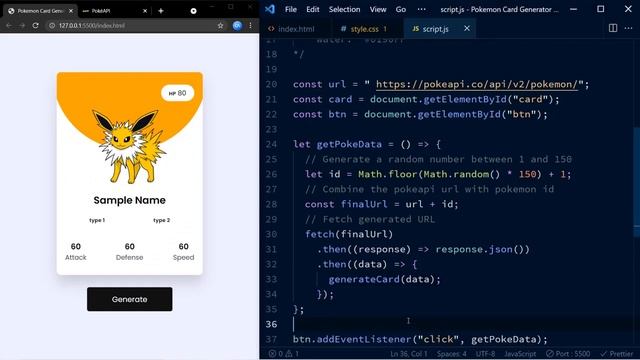Switch to the style.css editor tab
Viewport: 640px width, 360px height.
pyautogui.click(x=364, y=29)
